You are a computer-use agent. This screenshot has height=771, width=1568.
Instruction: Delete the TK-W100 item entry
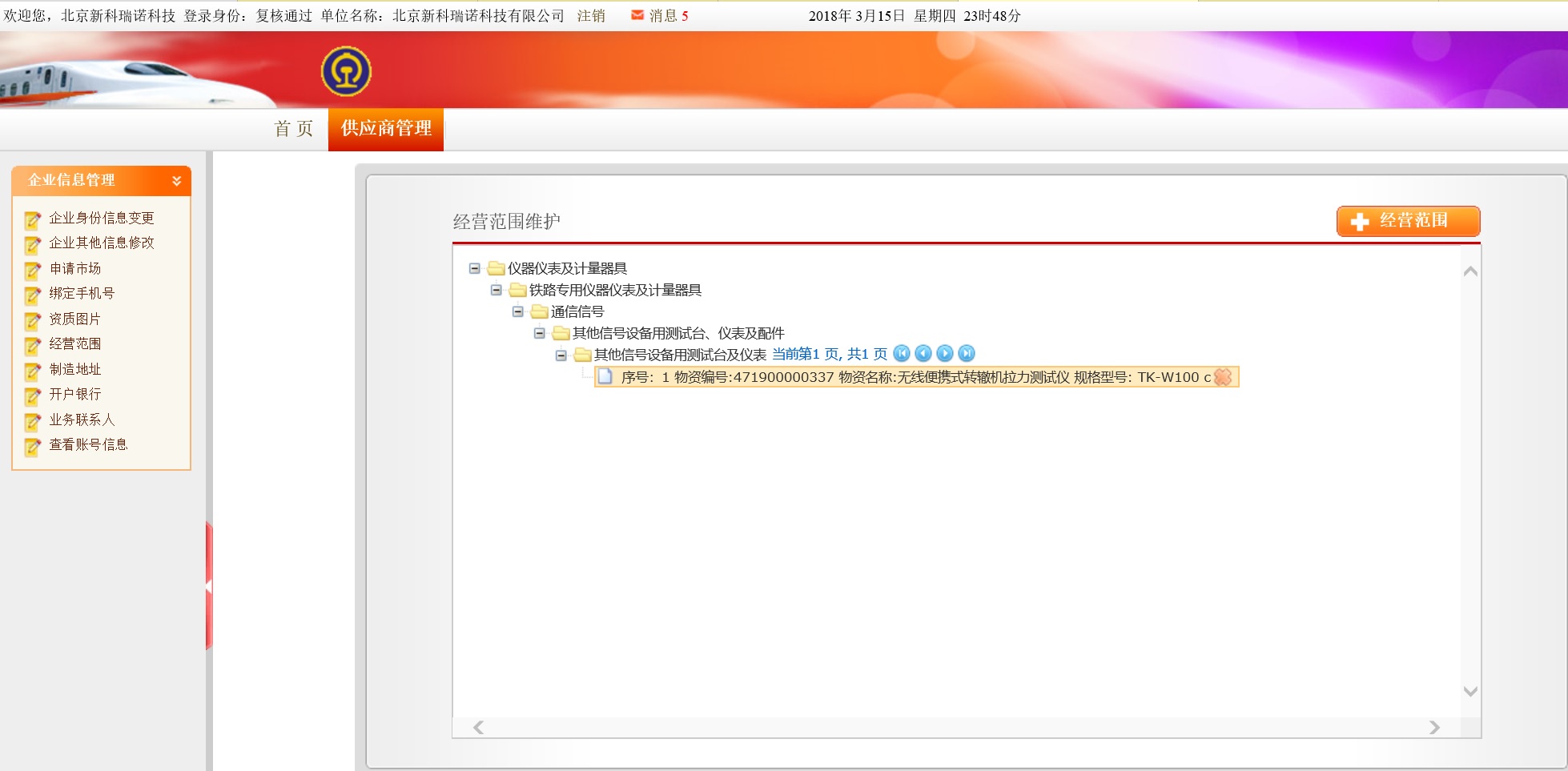(1223, 377)
